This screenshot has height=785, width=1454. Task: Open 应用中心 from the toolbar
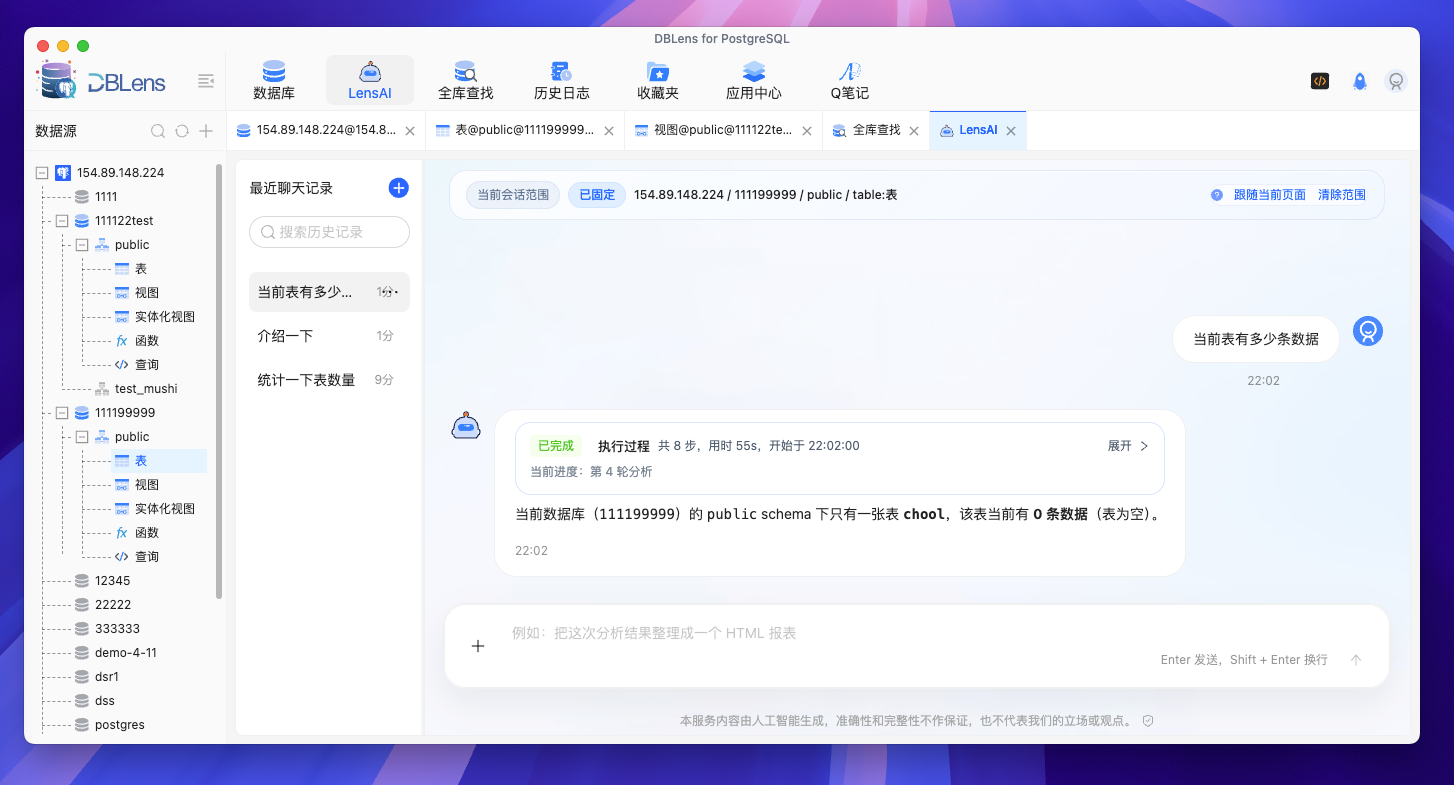pyautogui.click(x=754, y=80)
